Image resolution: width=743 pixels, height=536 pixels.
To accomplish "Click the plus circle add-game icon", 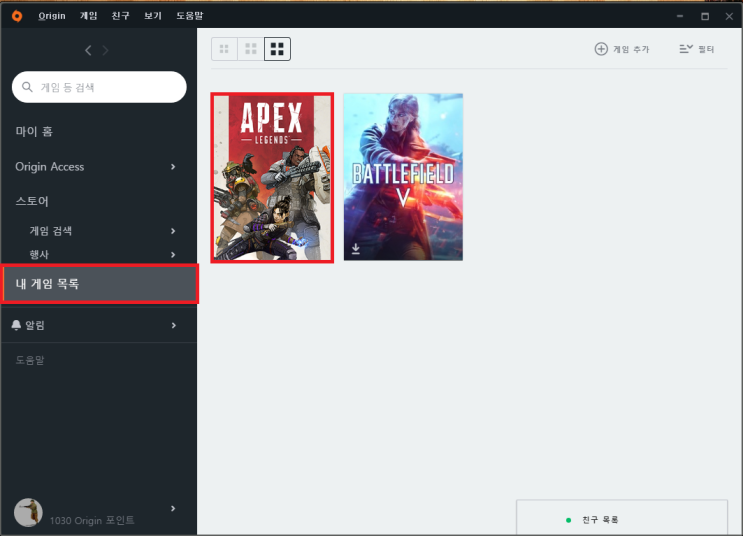I will tap(601, 49).
